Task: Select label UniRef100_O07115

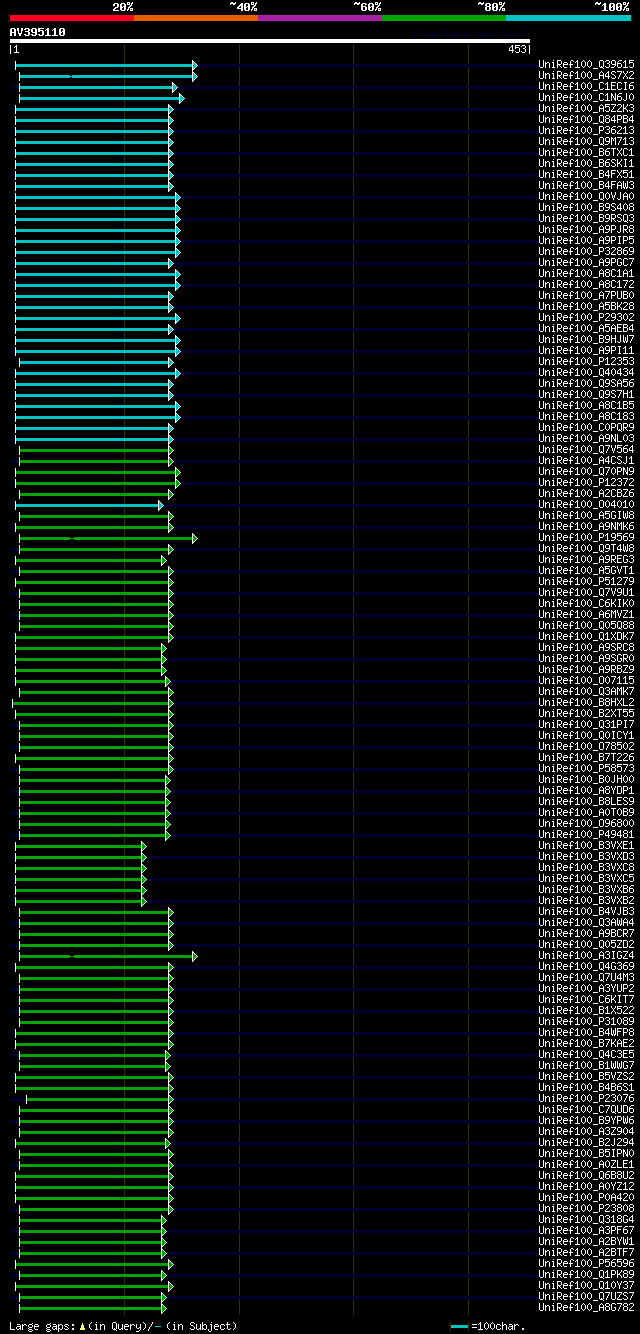Action: [586, 680]
